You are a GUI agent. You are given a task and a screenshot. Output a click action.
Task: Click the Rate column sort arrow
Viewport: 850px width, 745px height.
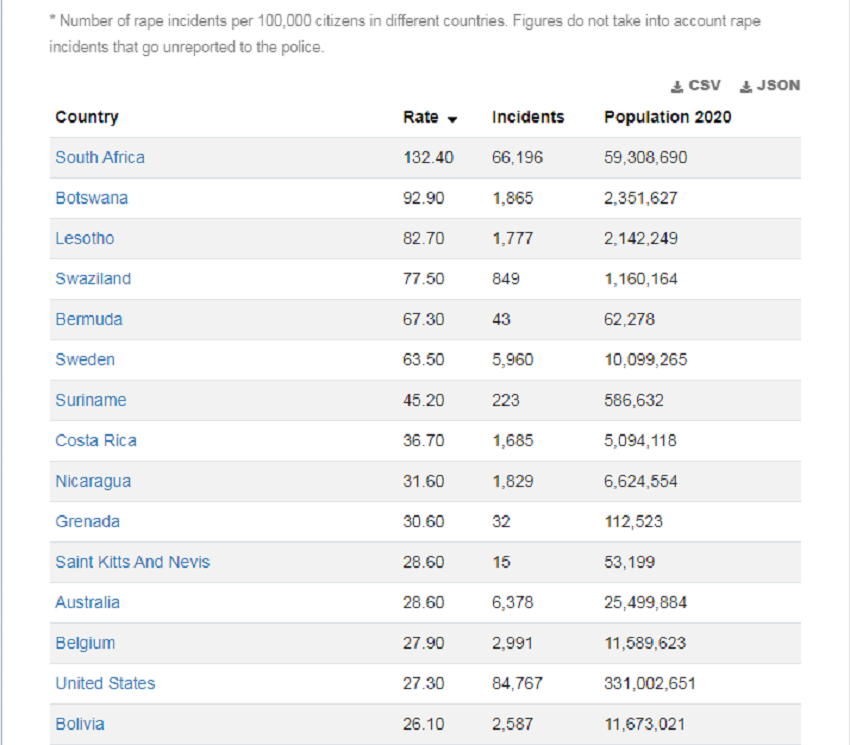pyautogui.click(x=452, y=119)
